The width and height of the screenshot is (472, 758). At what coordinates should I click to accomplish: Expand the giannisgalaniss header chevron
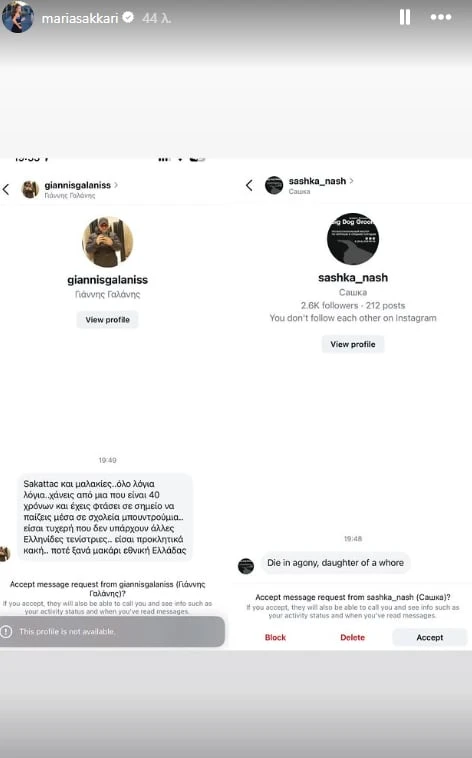coord(116,185)
